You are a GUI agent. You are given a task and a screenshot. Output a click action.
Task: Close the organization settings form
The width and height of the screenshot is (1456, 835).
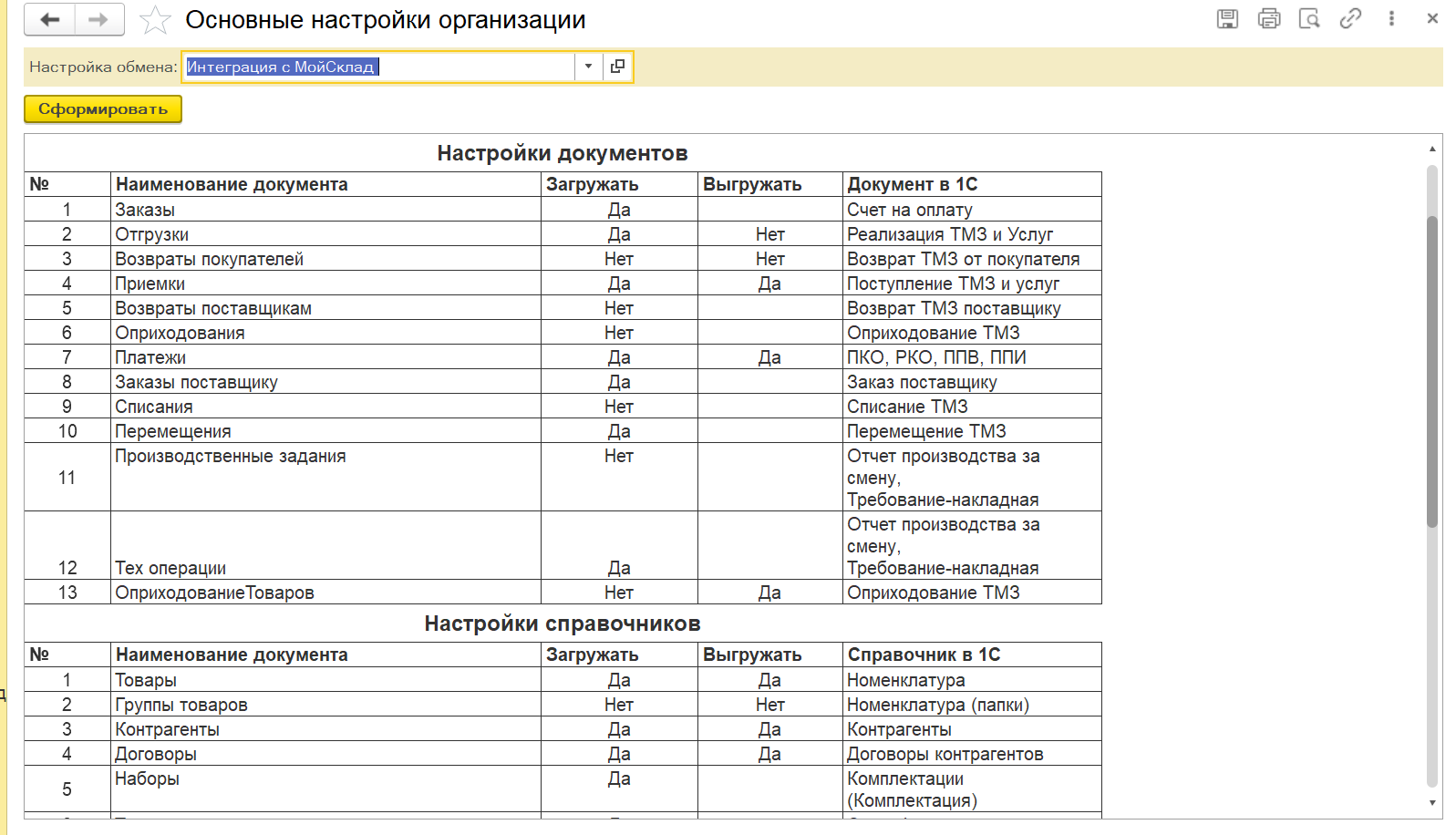[x=1432, y=18]
